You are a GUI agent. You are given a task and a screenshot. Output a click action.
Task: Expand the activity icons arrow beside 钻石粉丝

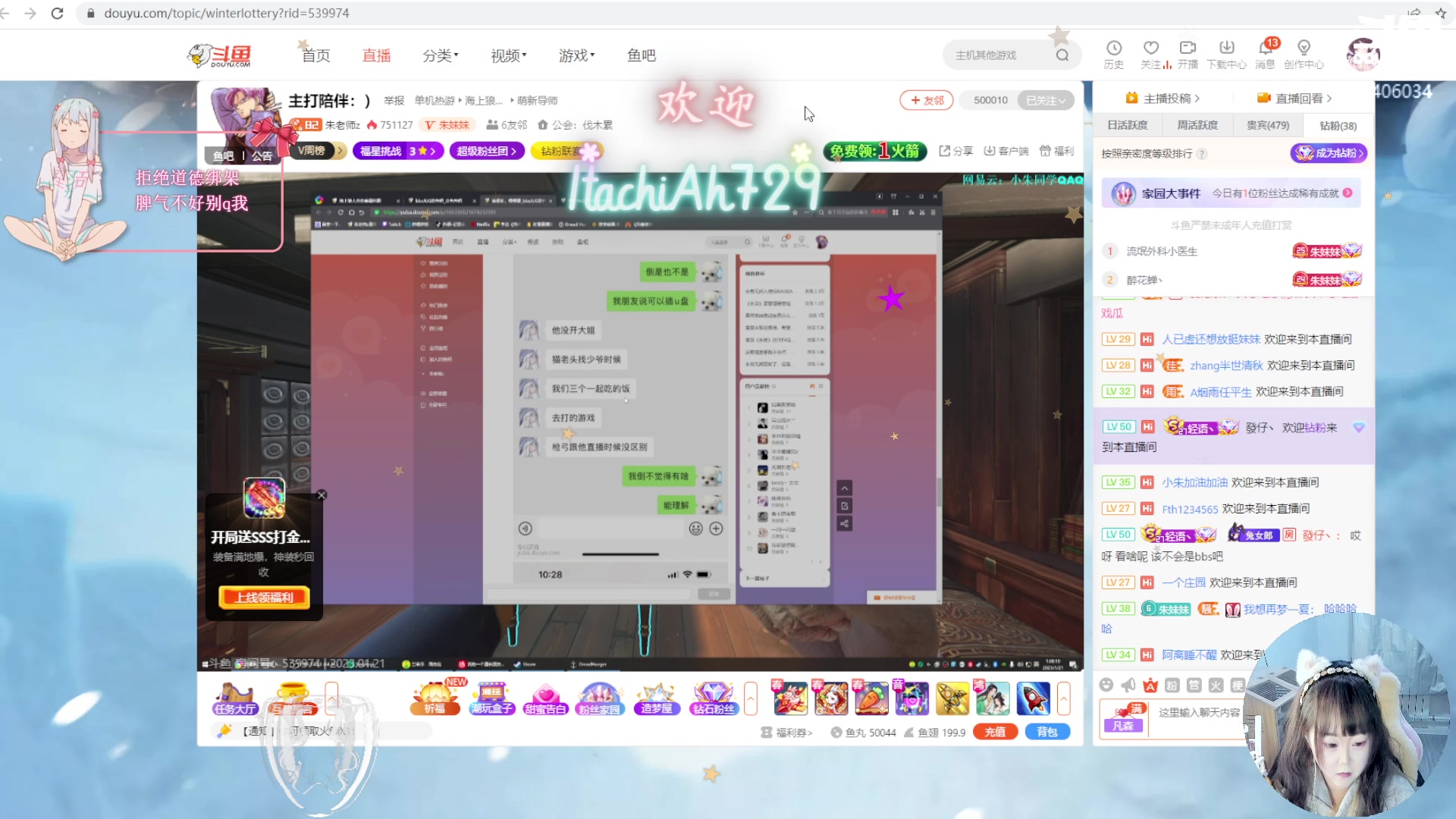click(751, 698)
